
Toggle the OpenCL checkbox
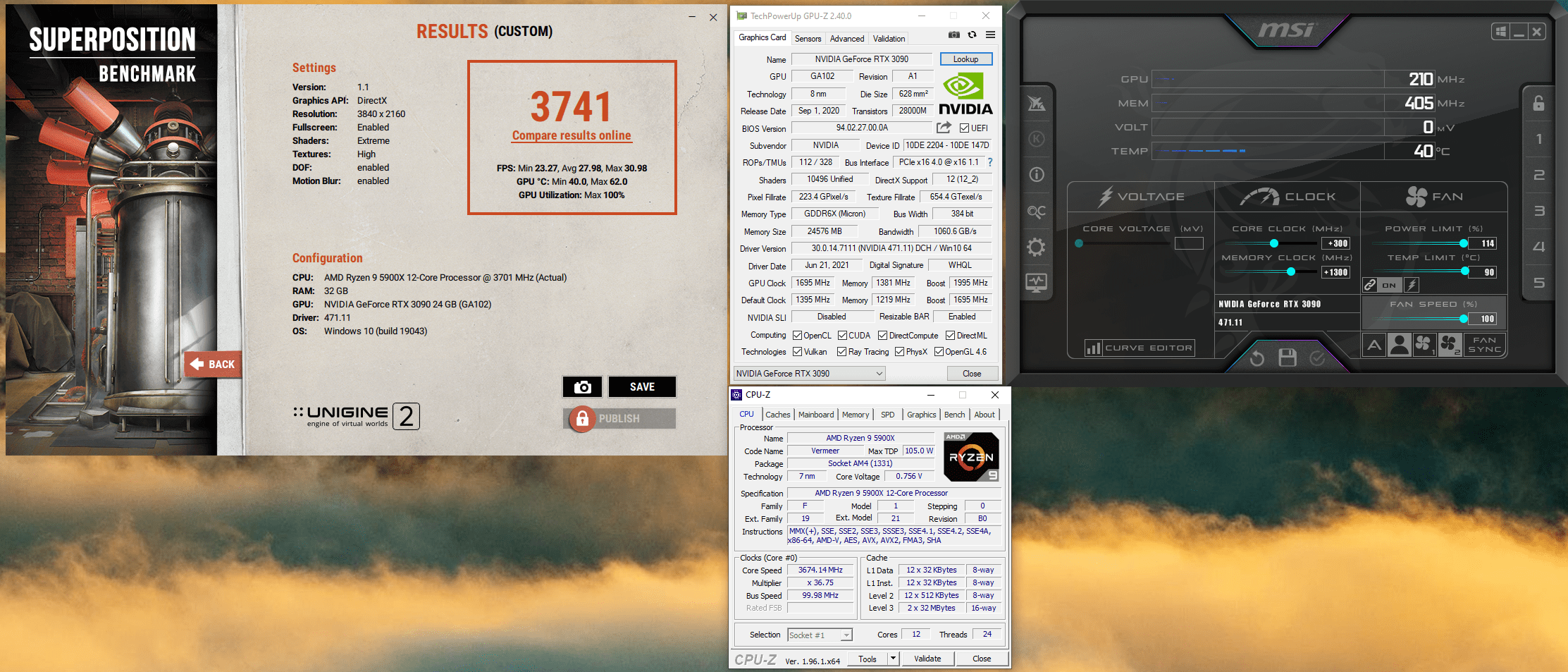point(798,336)
